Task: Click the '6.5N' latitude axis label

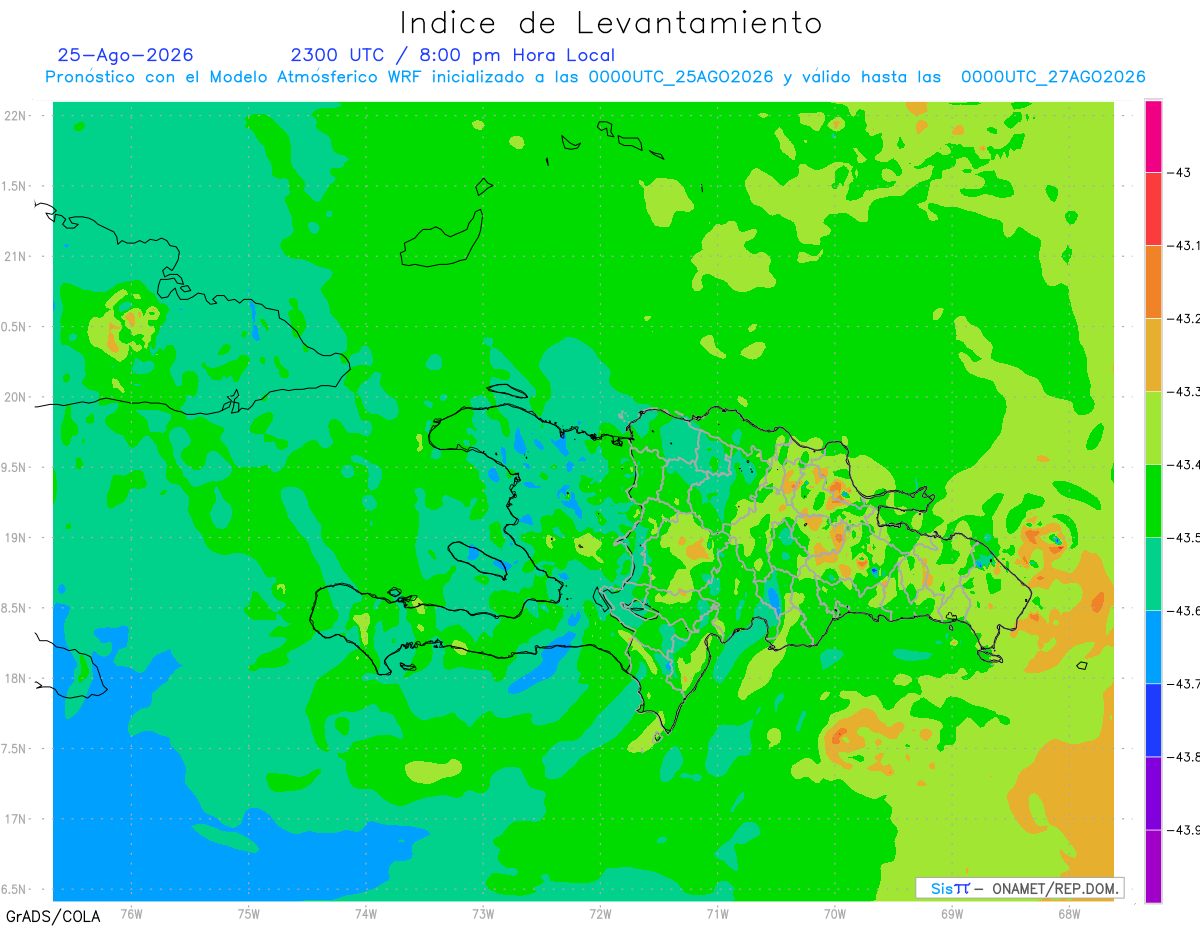Action: 15,890
